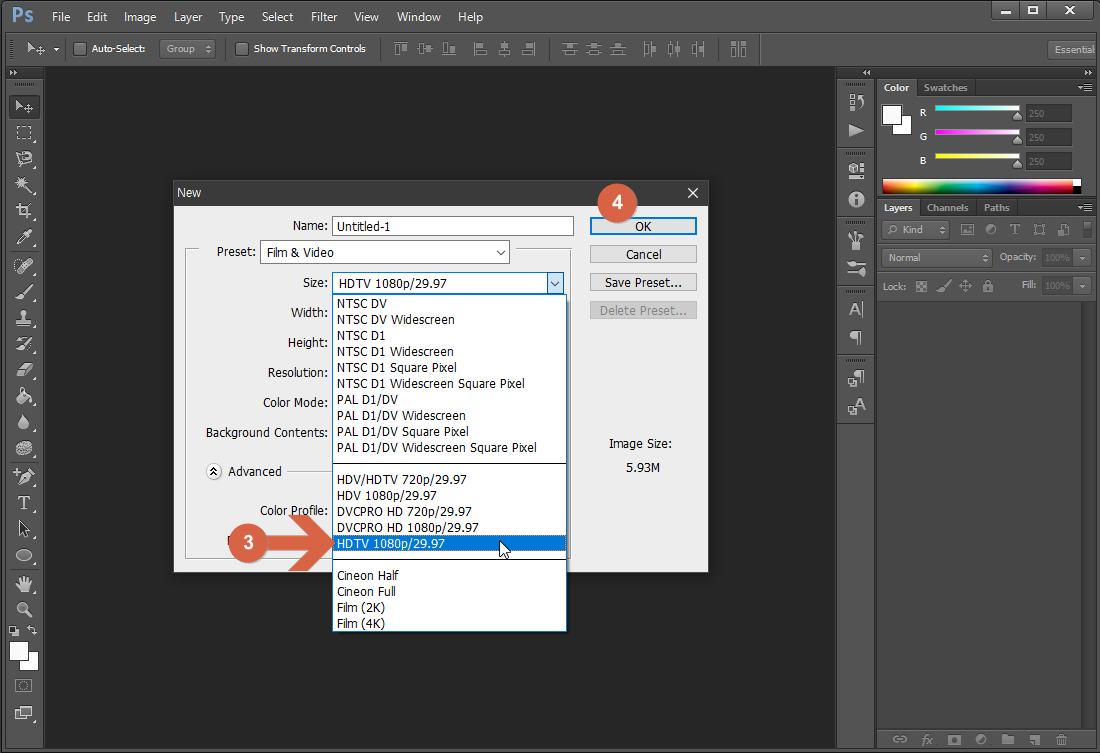
Task: Select the Rectangular Marquee tool
Action: pyautogui.click(x=25, y=133)
